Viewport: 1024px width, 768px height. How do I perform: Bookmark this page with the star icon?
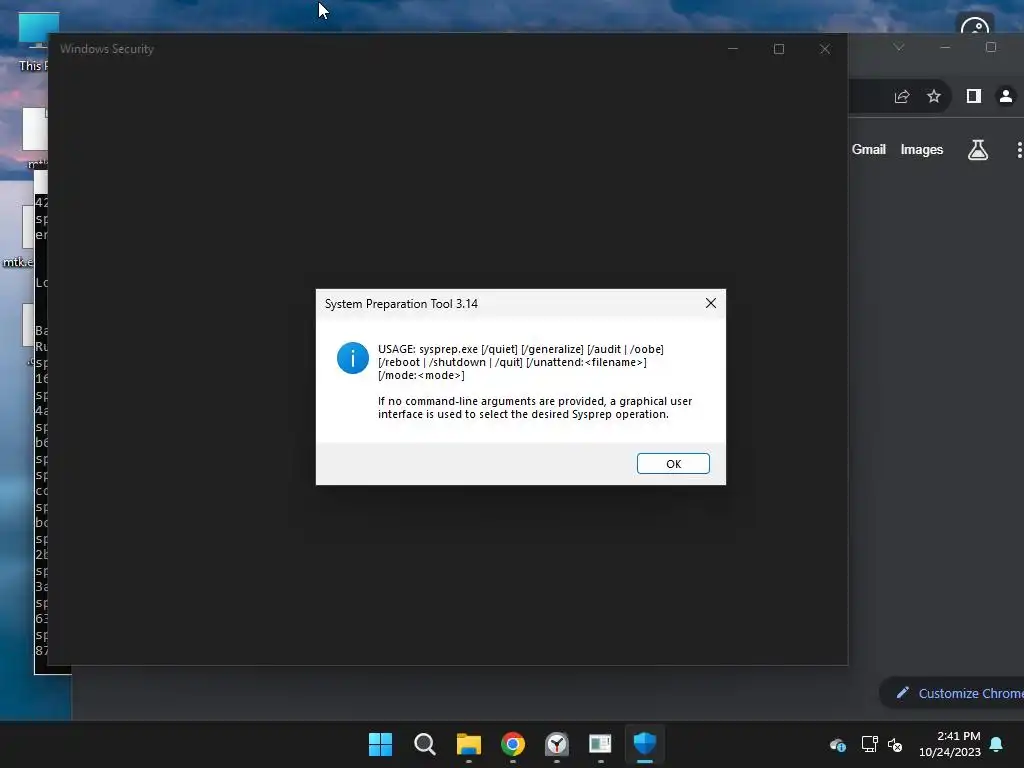[934, 97]
